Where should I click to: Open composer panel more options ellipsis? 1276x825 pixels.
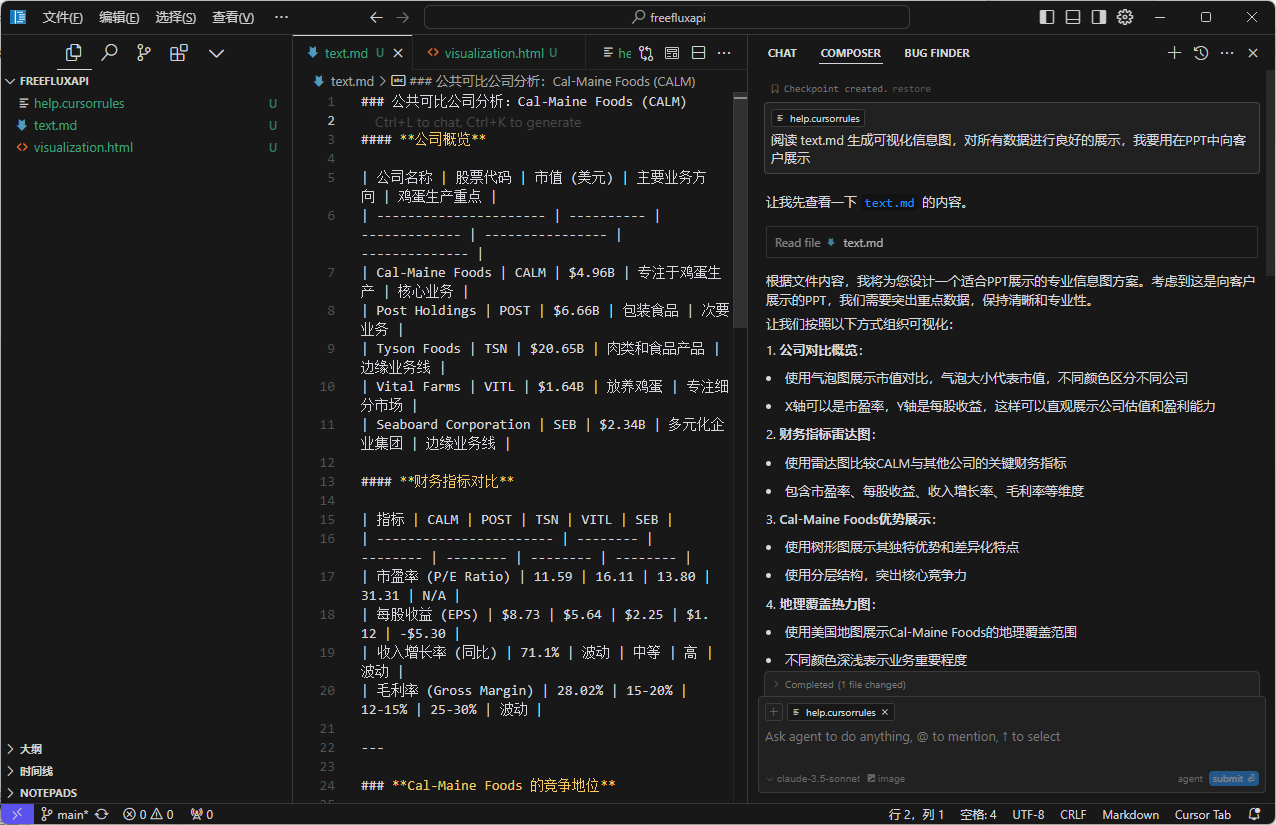1227,53
